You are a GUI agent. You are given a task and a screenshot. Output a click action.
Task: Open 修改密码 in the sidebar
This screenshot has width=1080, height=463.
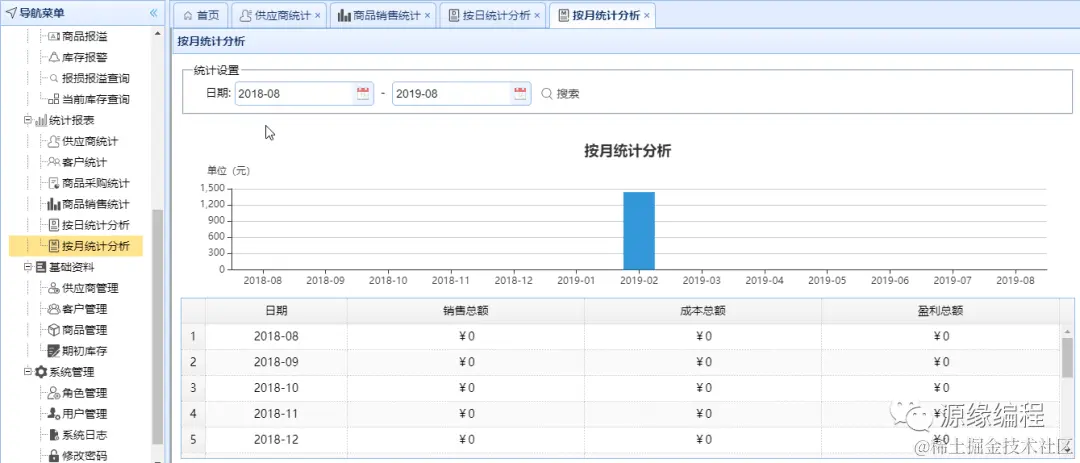[x=84, y=455]
